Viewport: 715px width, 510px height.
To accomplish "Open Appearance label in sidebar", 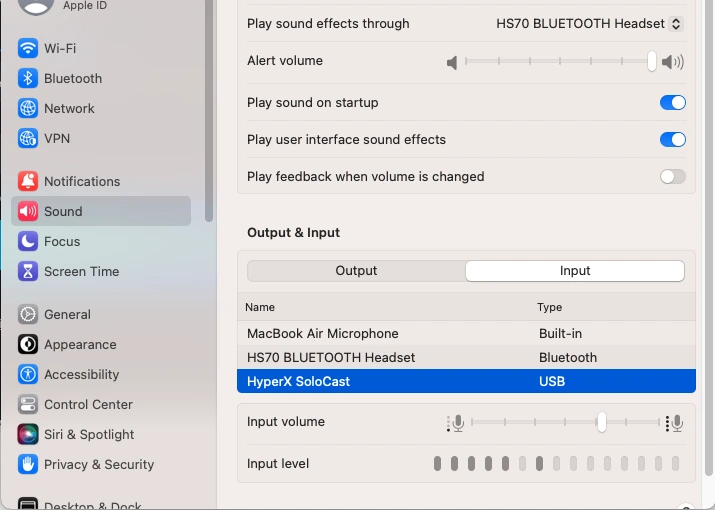I will coord(80,344).
